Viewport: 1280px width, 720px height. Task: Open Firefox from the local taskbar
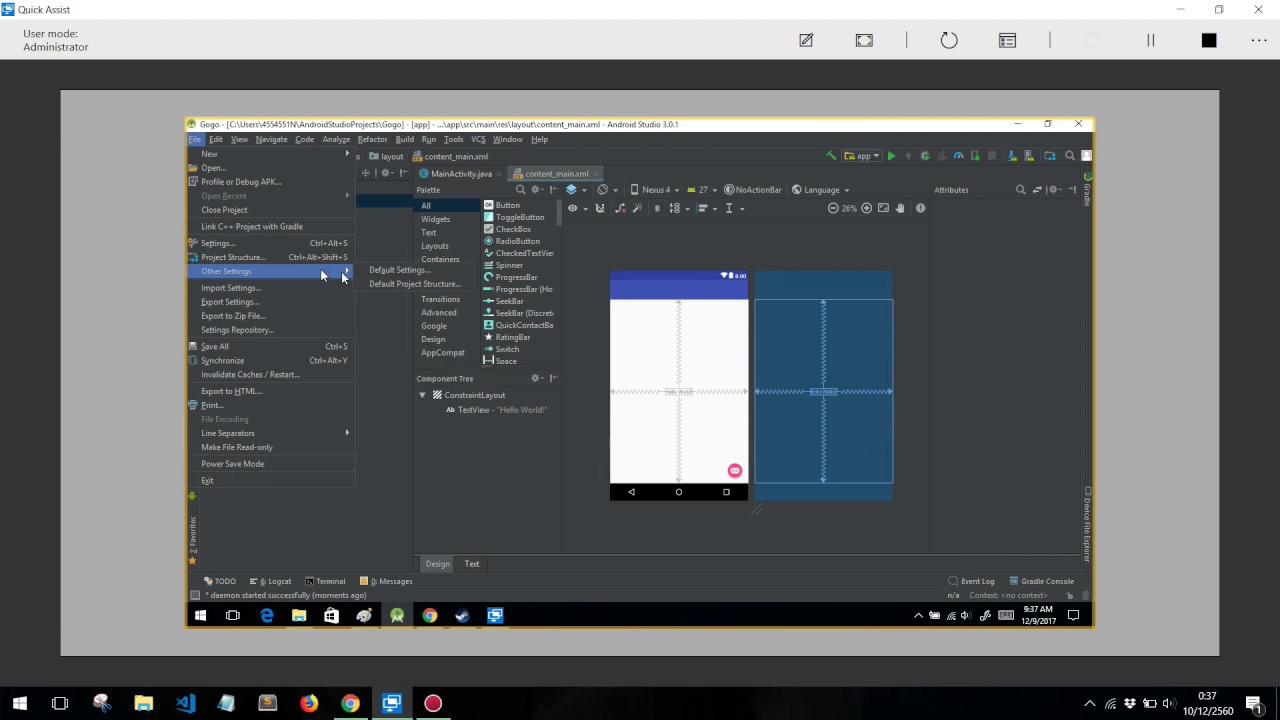point(308,703)
